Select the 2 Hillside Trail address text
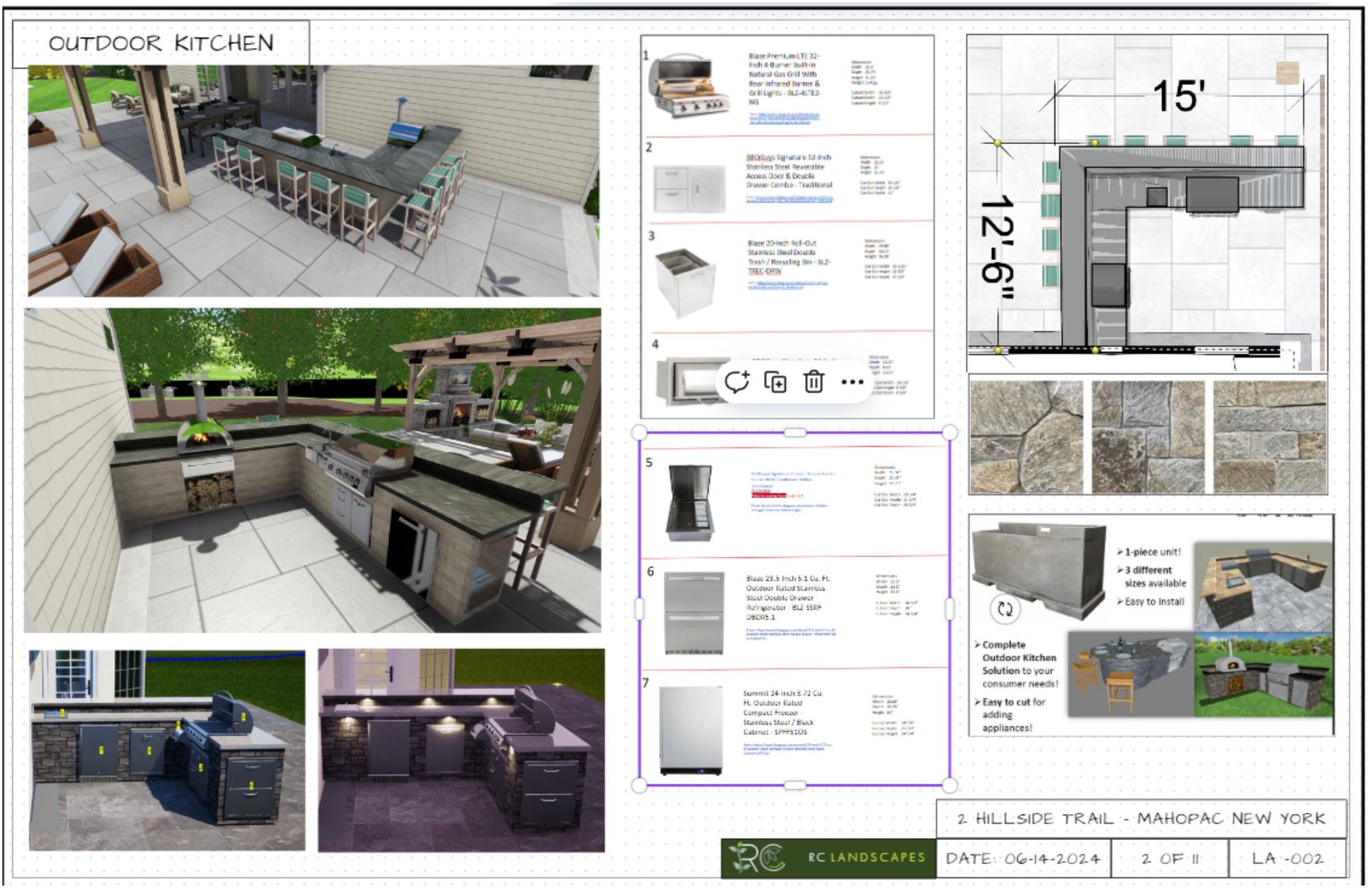 (x=1141, y=819)
